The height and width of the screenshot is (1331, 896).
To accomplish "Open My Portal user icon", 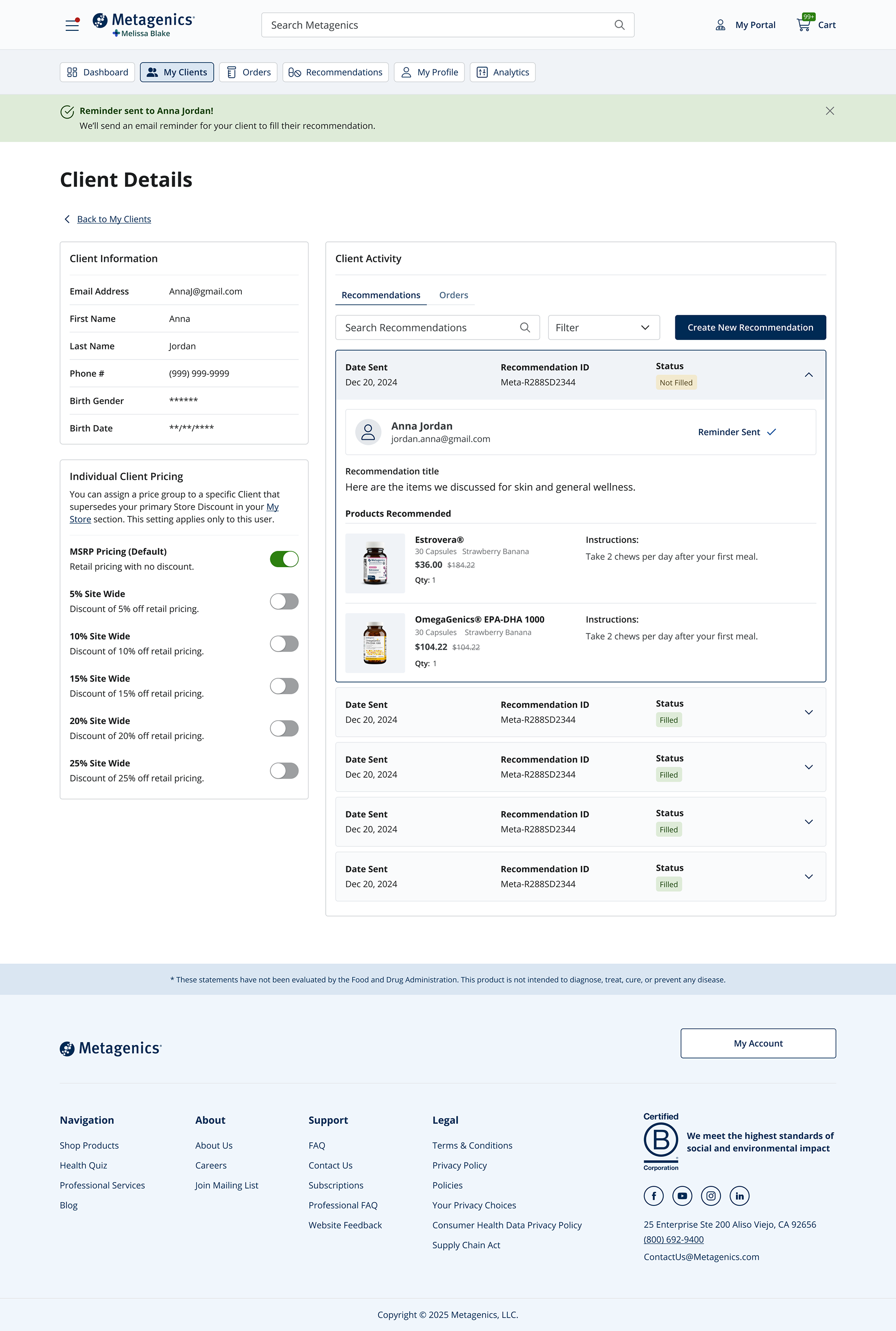I will click(x=720, y=25).
